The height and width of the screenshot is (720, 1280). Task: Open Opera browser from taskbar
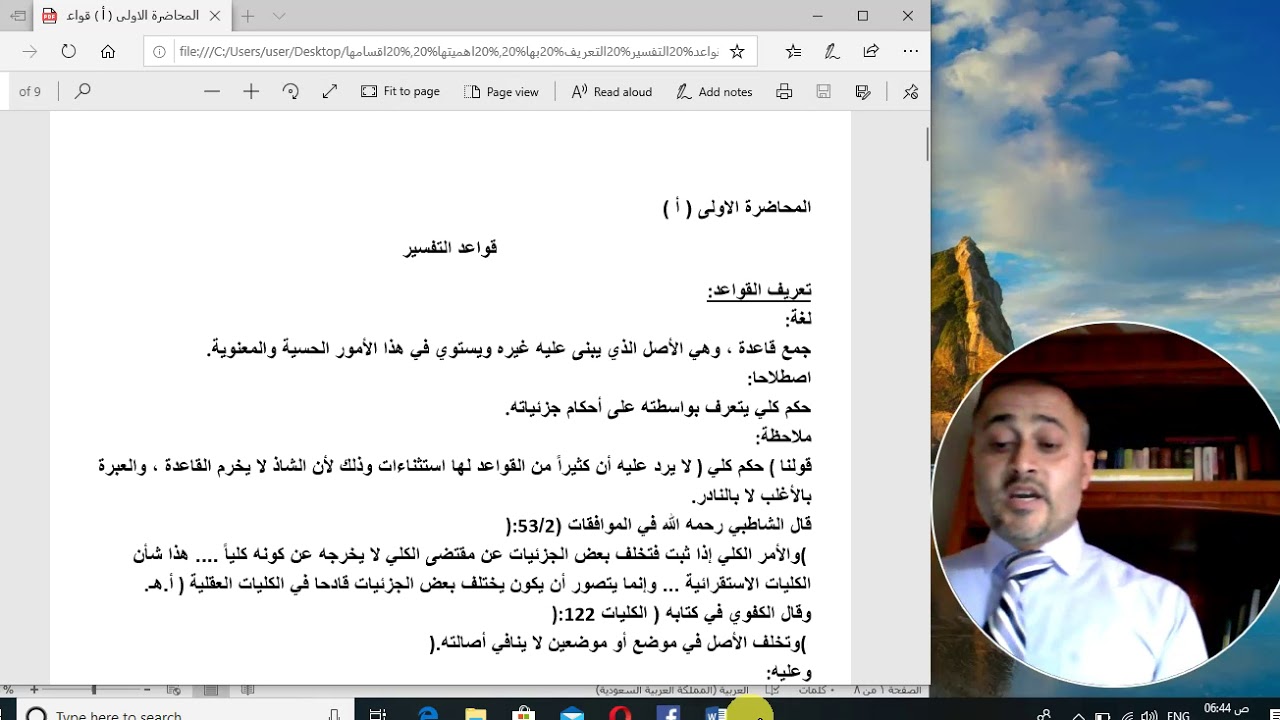620,714
